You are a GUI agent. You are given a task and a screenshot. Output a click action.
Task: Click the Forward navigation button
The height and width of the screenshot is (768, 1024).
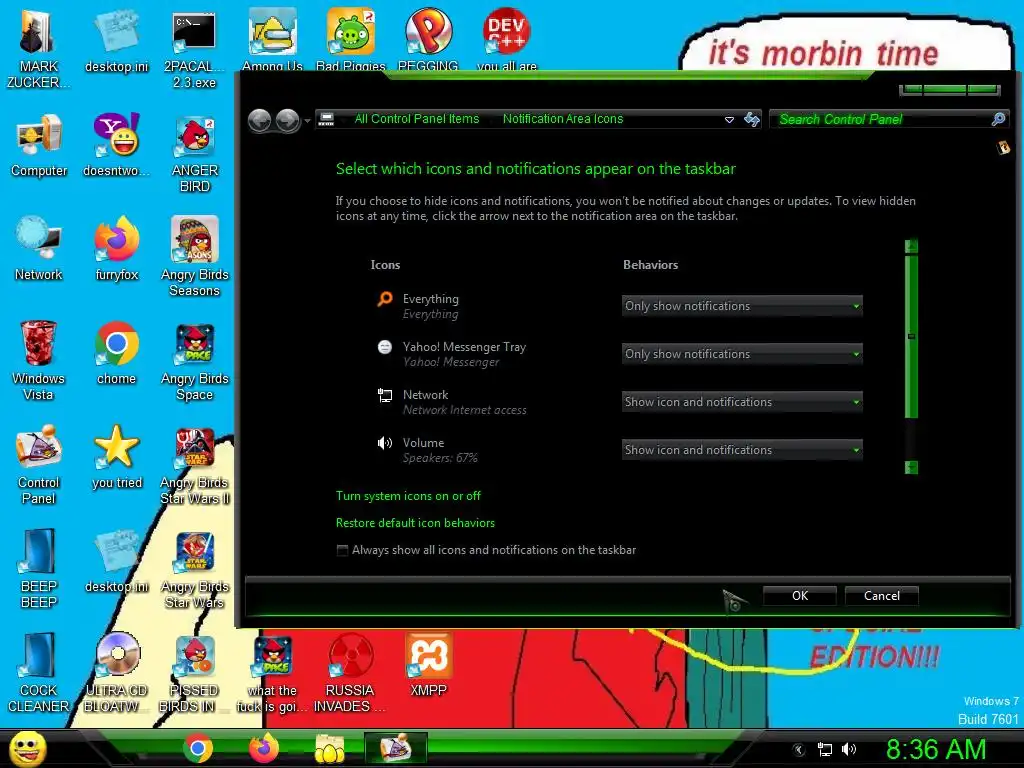(288, 120)
